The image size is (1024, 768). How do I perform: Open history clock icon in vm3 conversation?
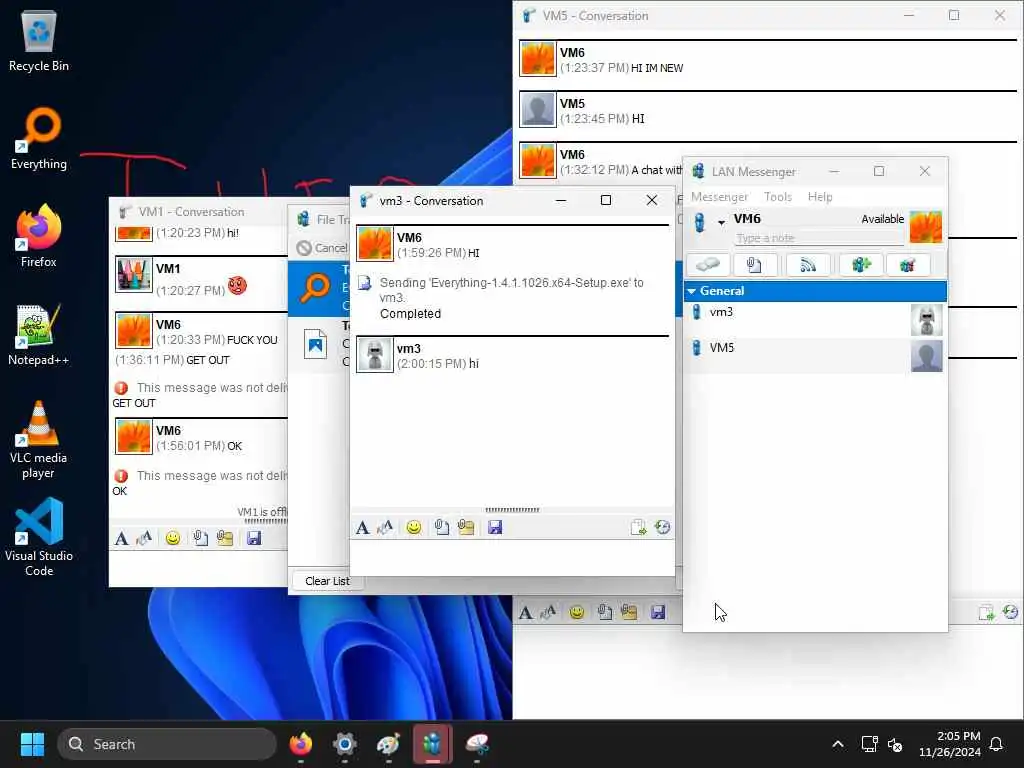662,528
